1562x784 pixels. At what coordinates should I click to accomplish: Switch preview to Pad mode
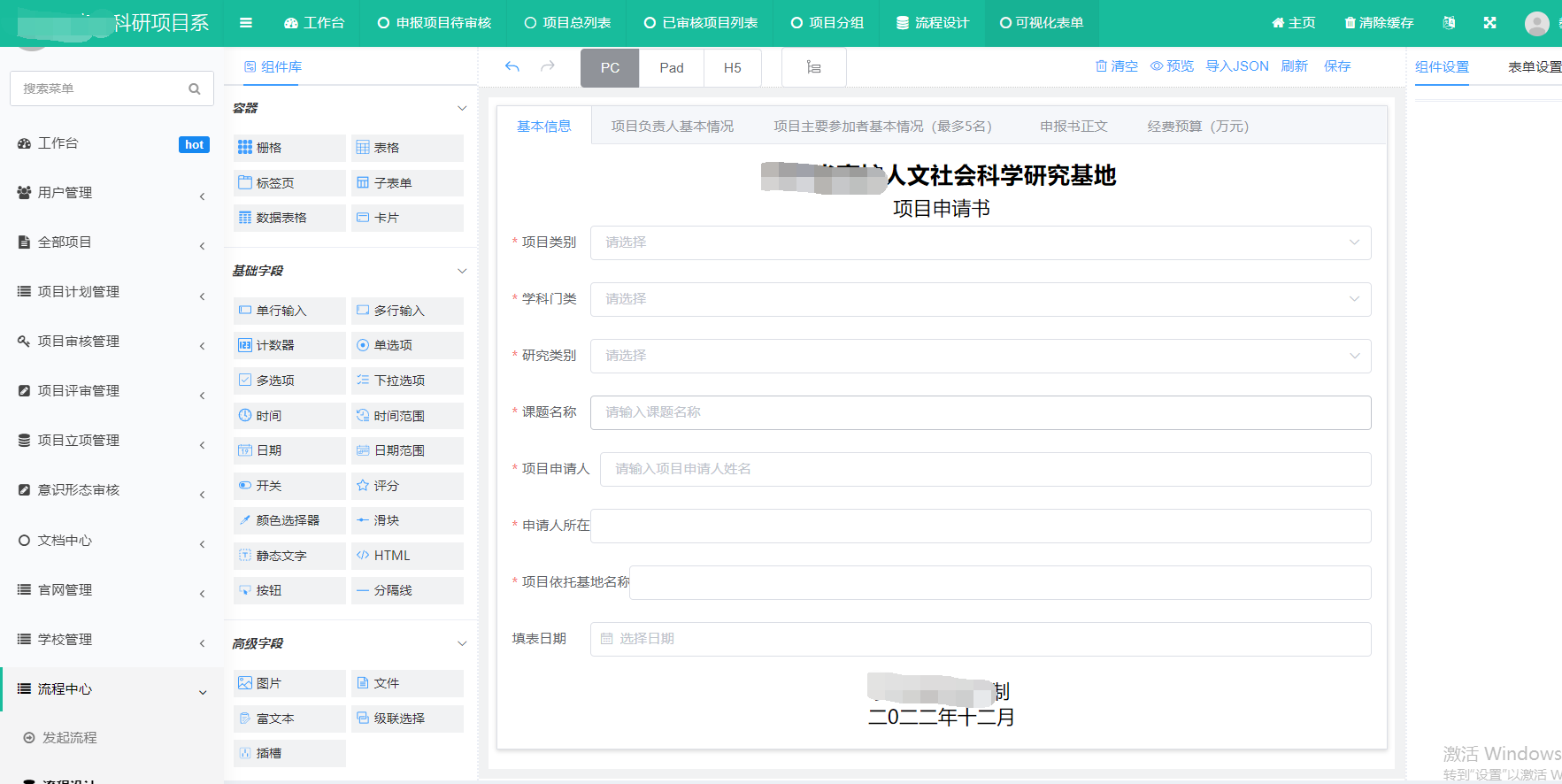point(672,68)
